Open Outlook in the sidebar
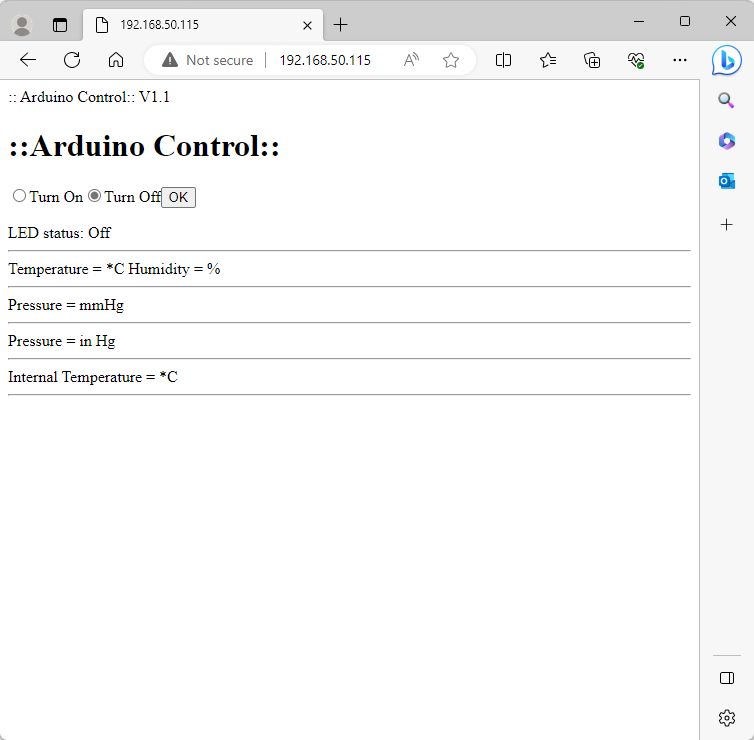This screenshot has width=754, height=740. point(727,181)
